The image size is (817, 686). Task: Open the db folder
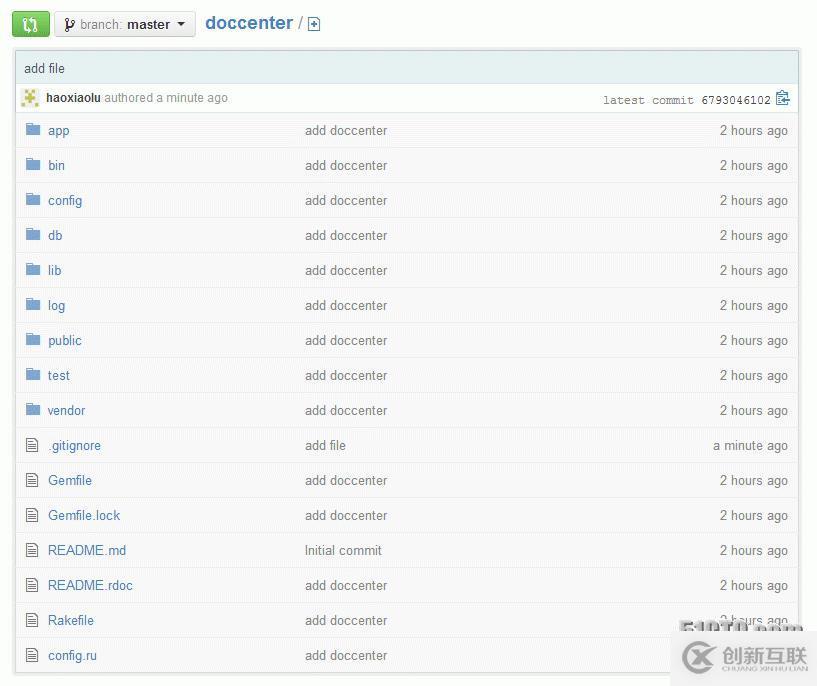55,235
